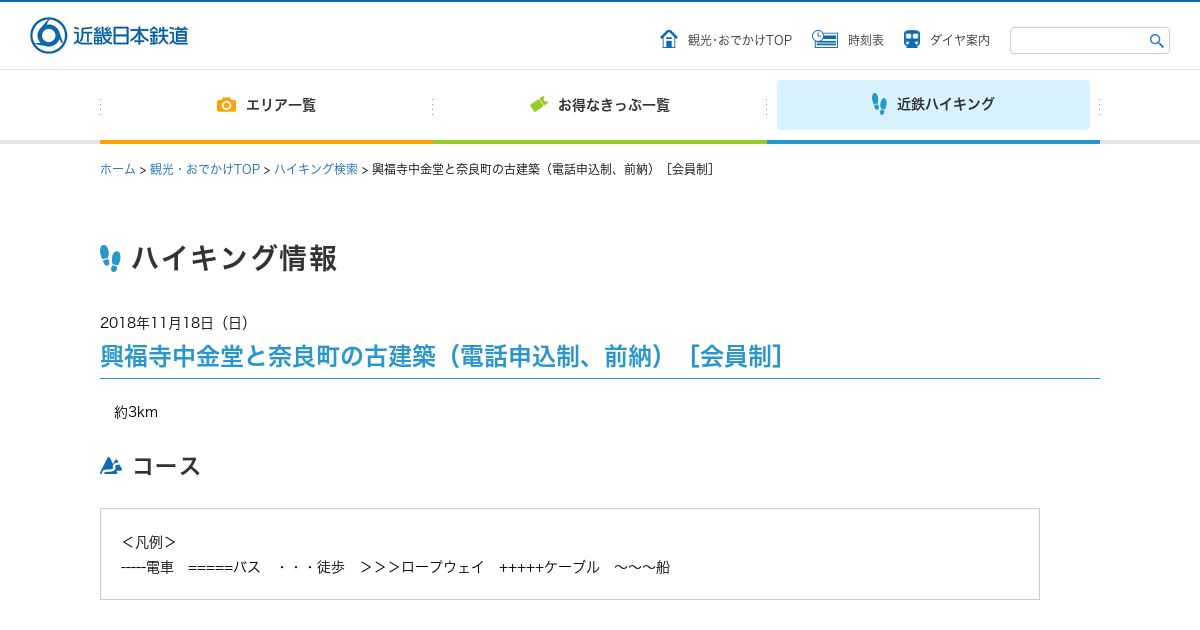
Task: Click the -----電車 legend entry
Action: [147, 567]
